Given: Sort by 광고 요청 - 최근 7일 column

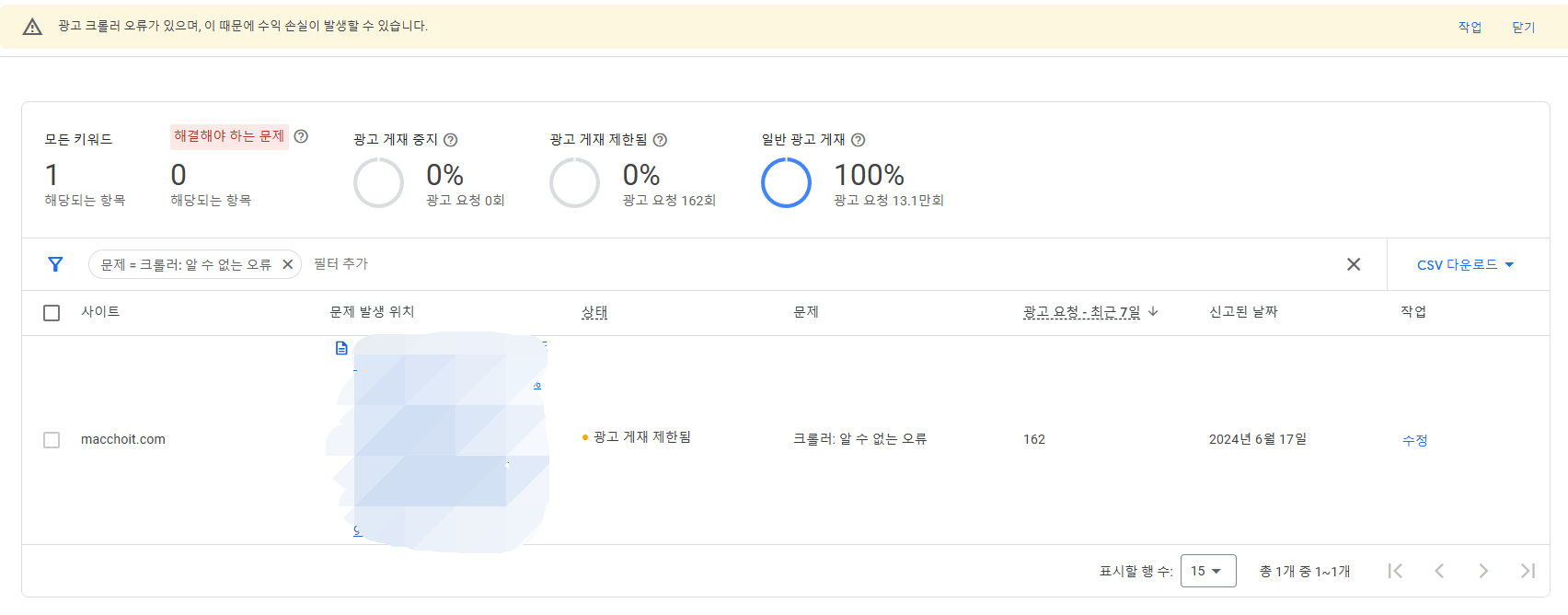Looking at the screenshot, I should coord(1081,312).
